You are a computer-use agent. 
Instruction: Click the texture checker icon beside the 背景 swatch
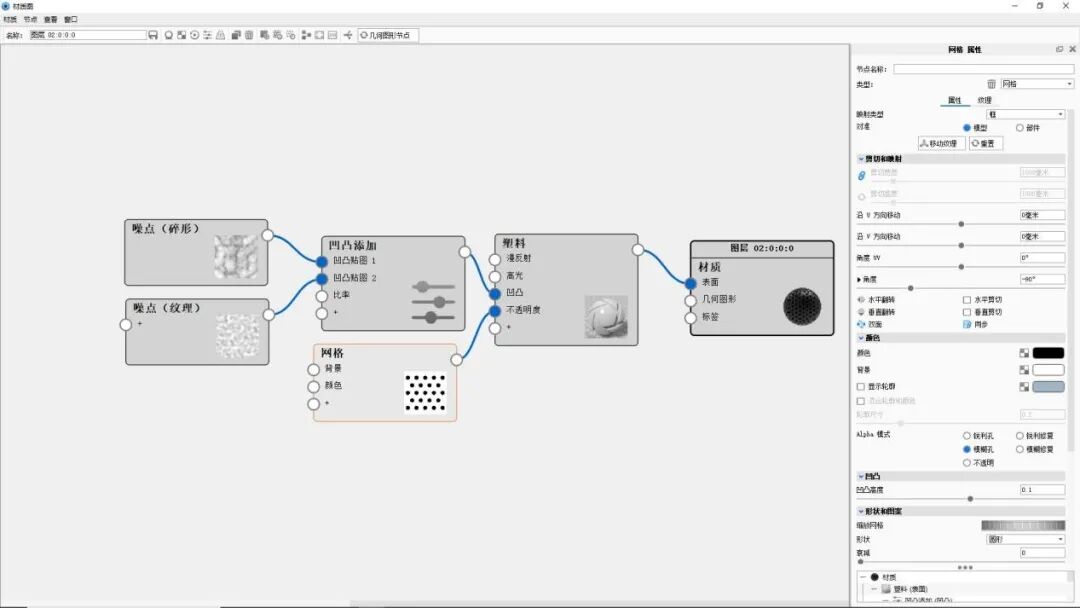click(1024, 369)
